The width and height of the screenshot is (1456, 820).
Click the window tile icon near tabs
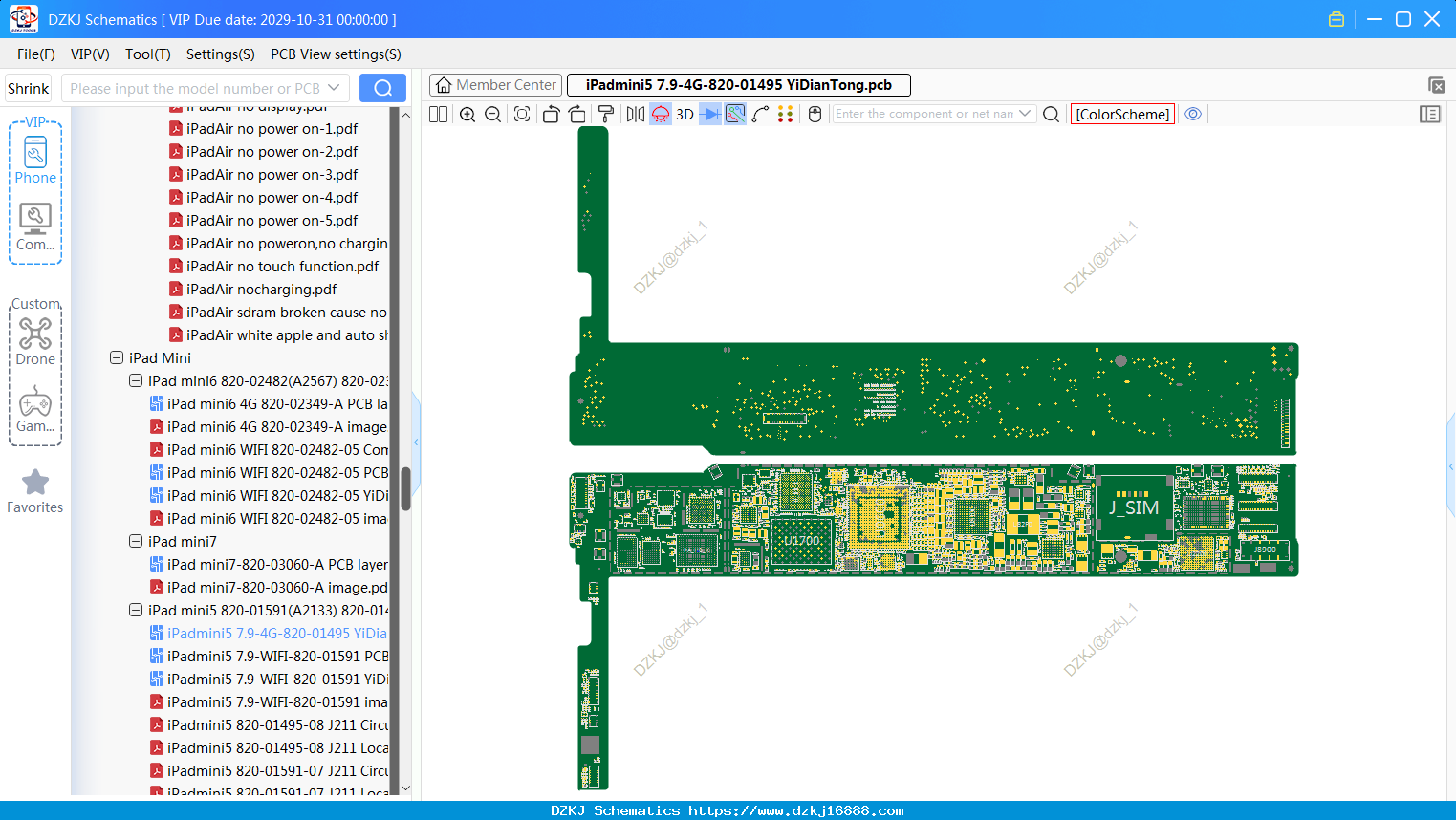pyautogui.click(x=1436, y=85)
